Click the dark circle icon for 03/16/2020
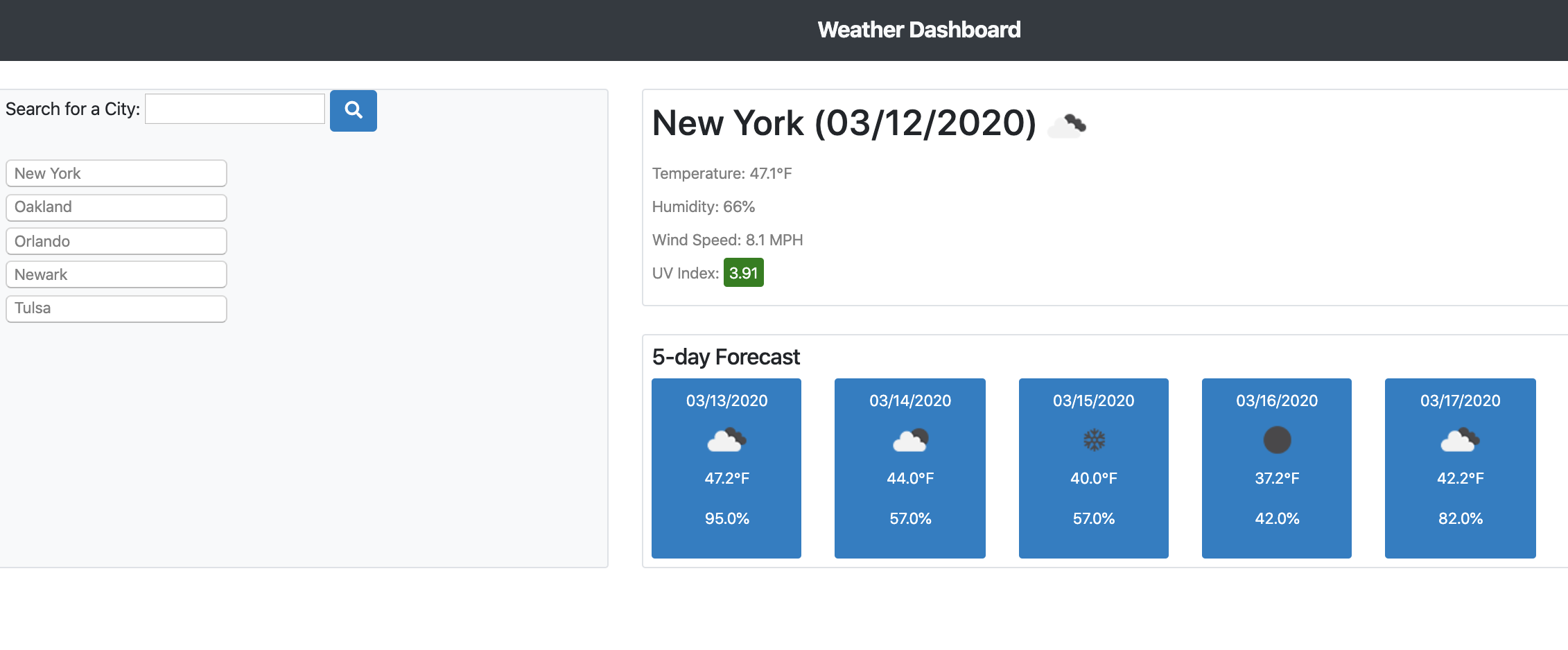The image size is (1568, 650). pos(1276,440)
